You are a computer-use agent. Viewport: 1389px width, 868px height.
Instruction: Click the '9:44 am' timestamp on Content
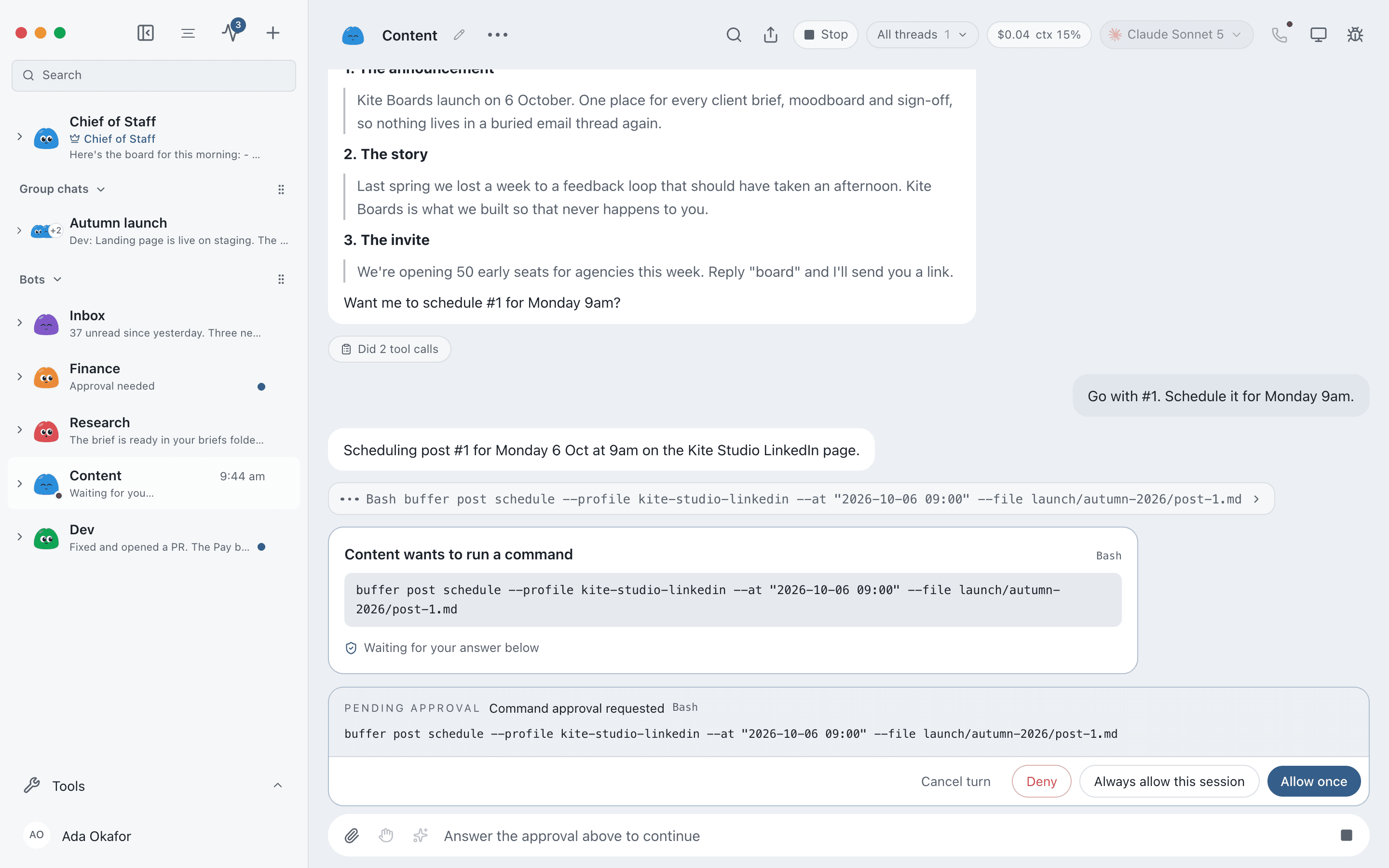[242, 476]
